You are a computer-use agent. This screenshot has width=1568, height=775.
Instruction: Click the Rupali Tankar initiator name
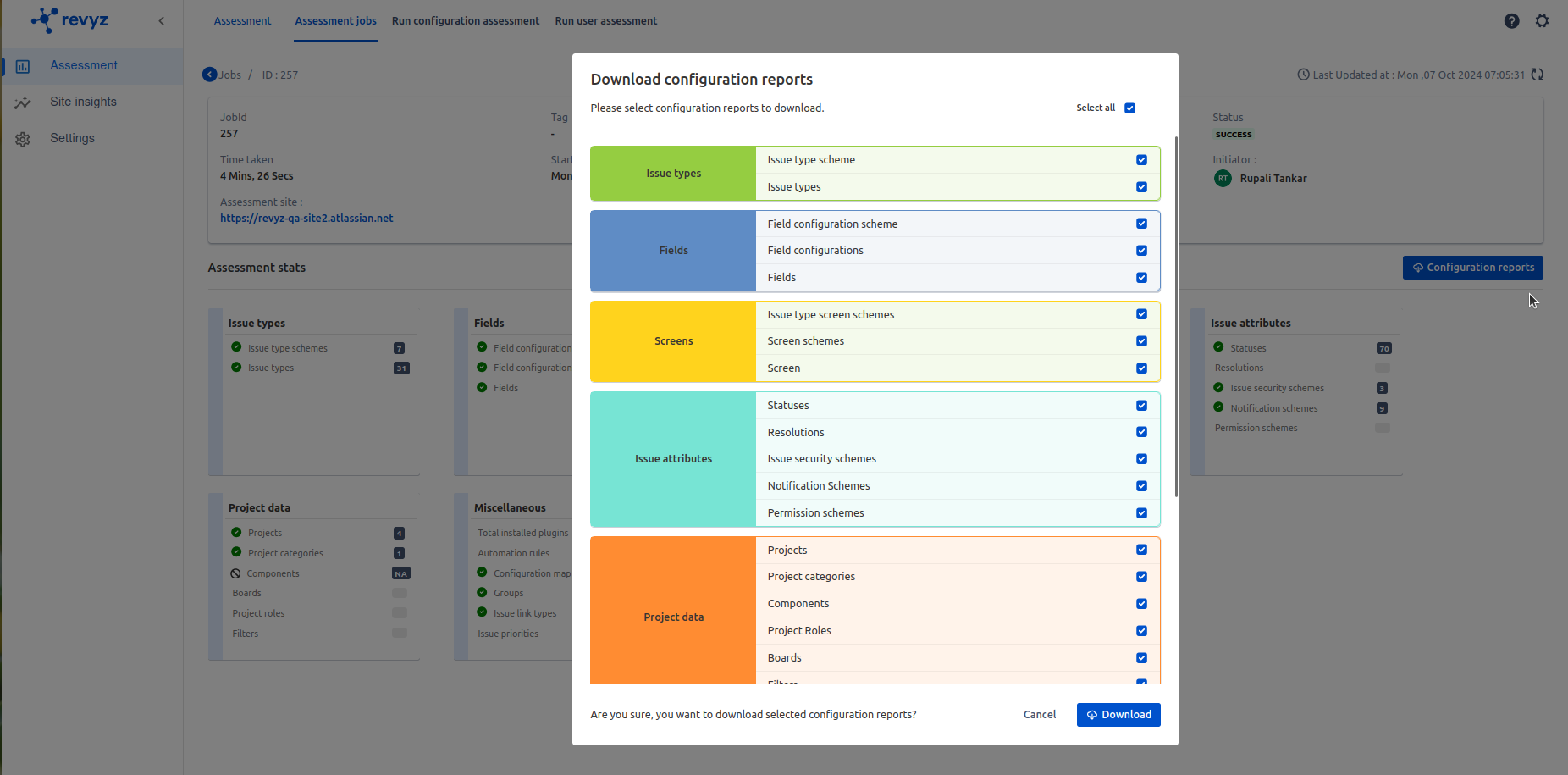[x=1273, y=179]
